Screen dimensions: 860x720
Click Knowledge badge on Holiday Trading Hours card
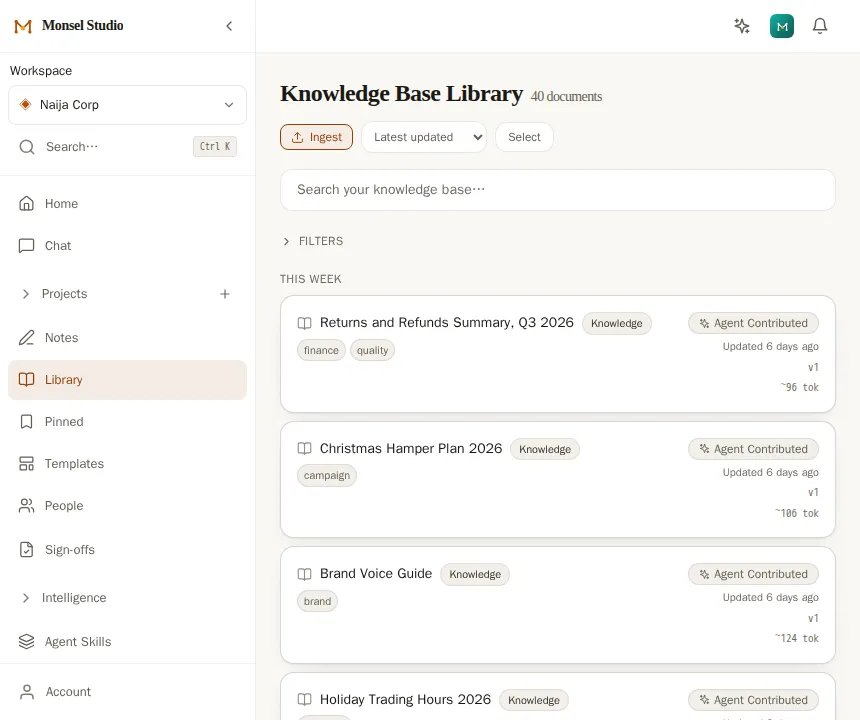click(x=534, y=700)
